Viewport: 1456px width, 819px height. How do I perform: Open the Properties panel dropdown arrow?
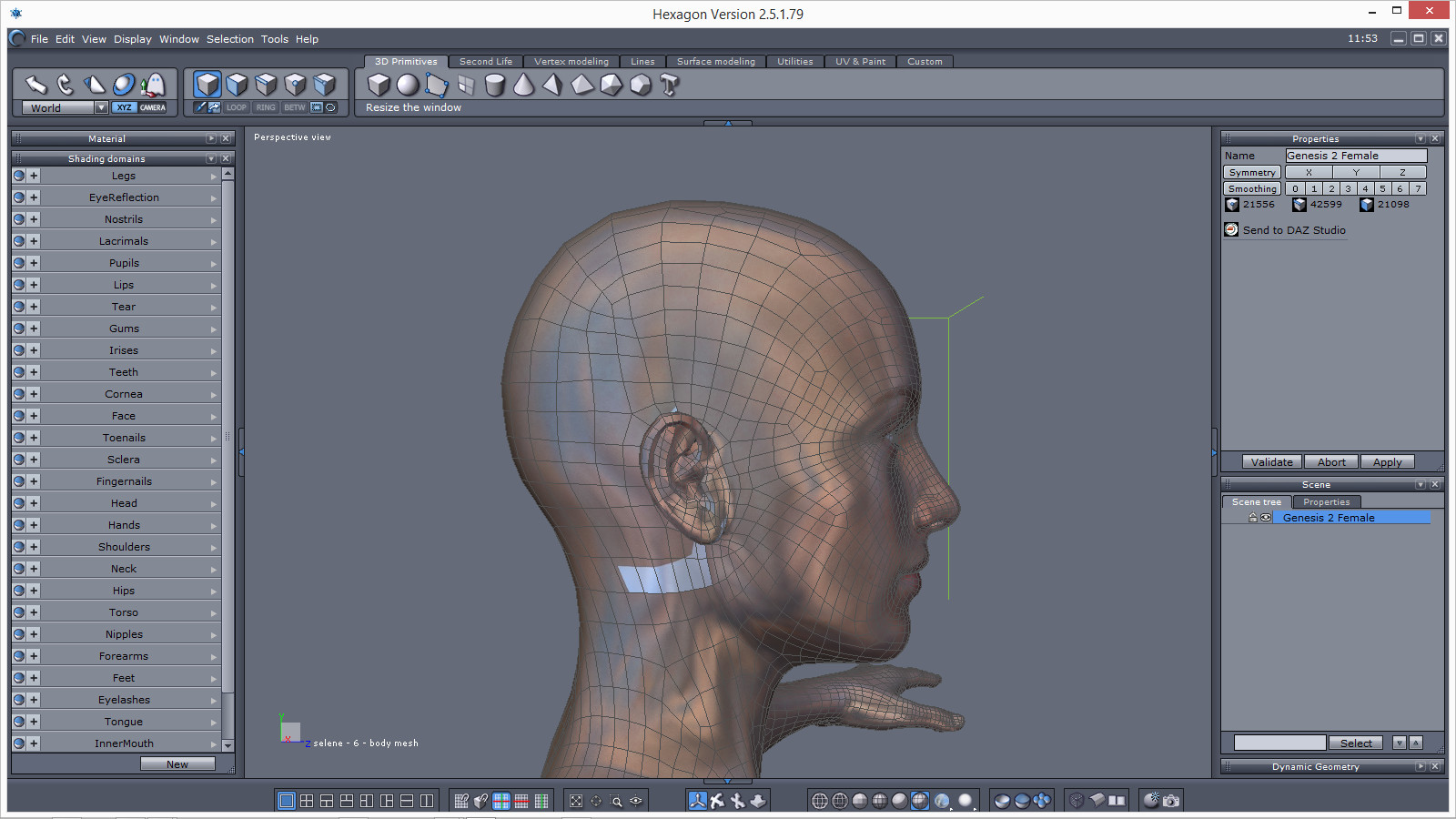click(x=1421, y=138)
